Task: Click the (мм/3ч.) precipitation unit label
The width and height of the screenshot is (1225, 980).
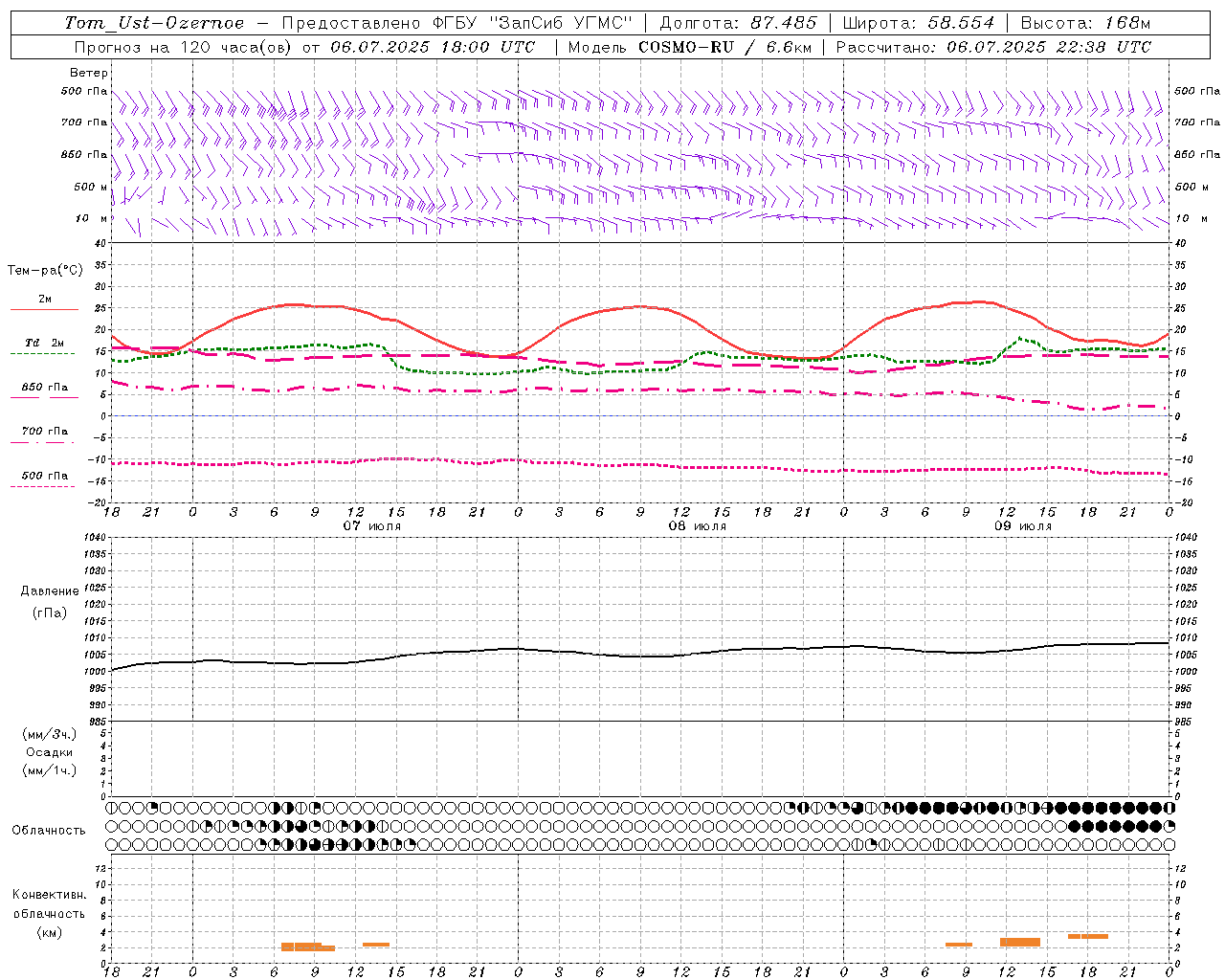Action: pyautogui.click(x=49, y=734)
